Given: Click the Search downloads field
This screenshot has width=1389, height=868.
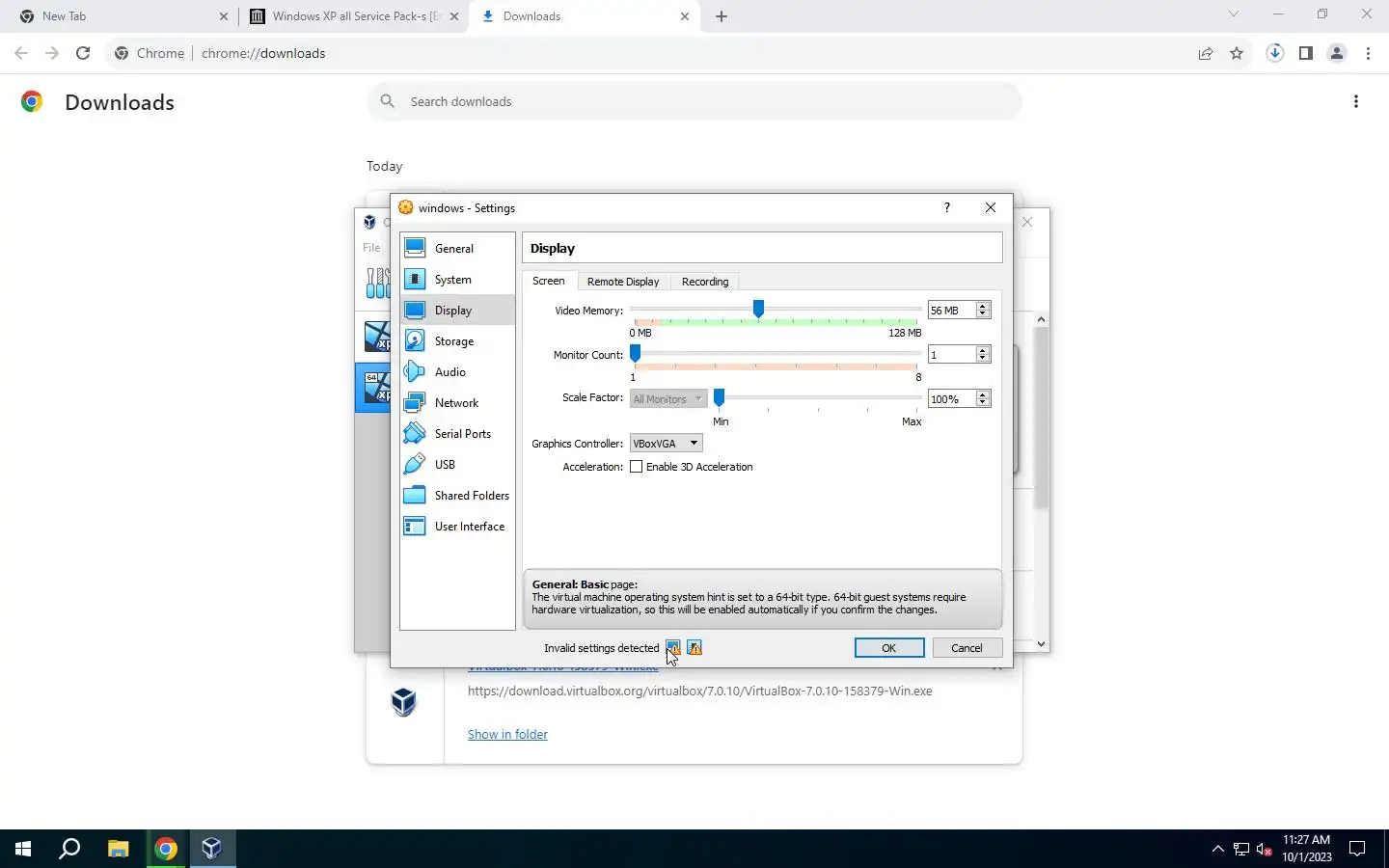Looking at the screenshot, I should 694,101.
